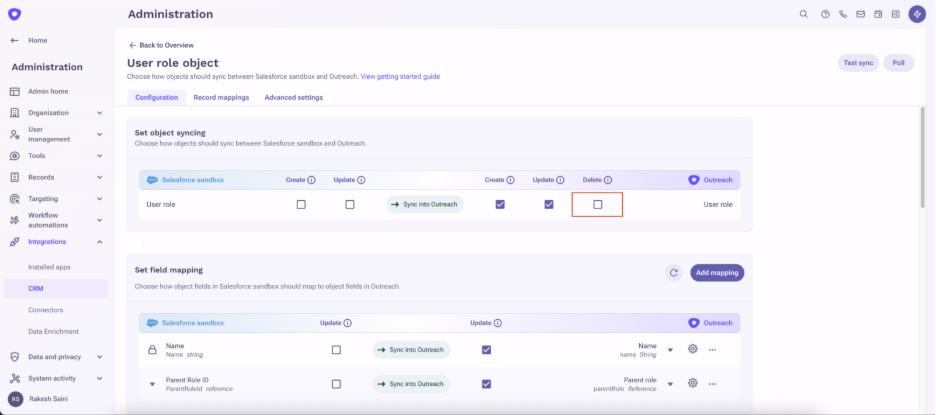Go Back to Overview
This screenshot has width=936, height=415.
pyautogui.click(x=161, y=45)
